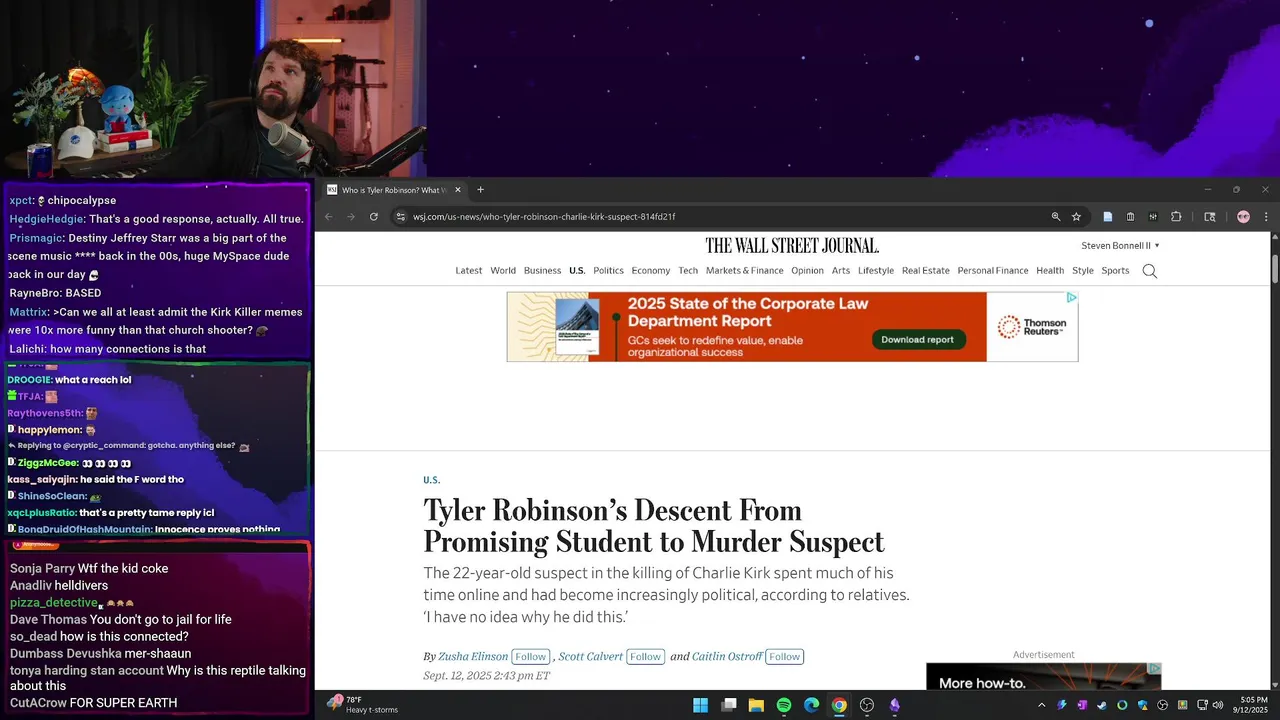Click the U.S. category label above headline
Image resolution: width=1280 pixels, height=720 pixels.
pos(432,480)
